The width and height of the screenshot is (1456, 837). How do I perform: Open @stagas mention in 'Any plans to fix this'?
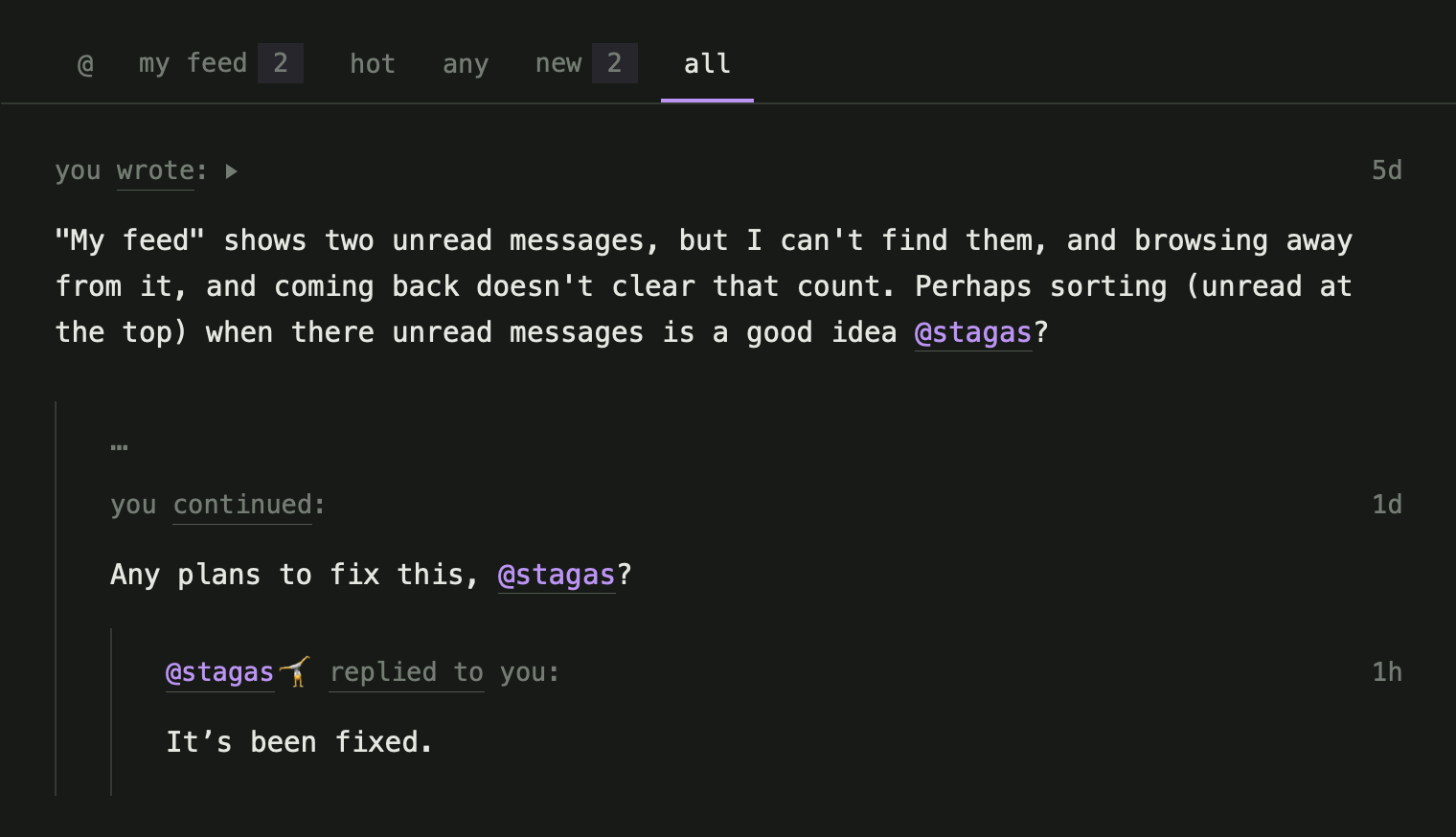coord(557,575)
